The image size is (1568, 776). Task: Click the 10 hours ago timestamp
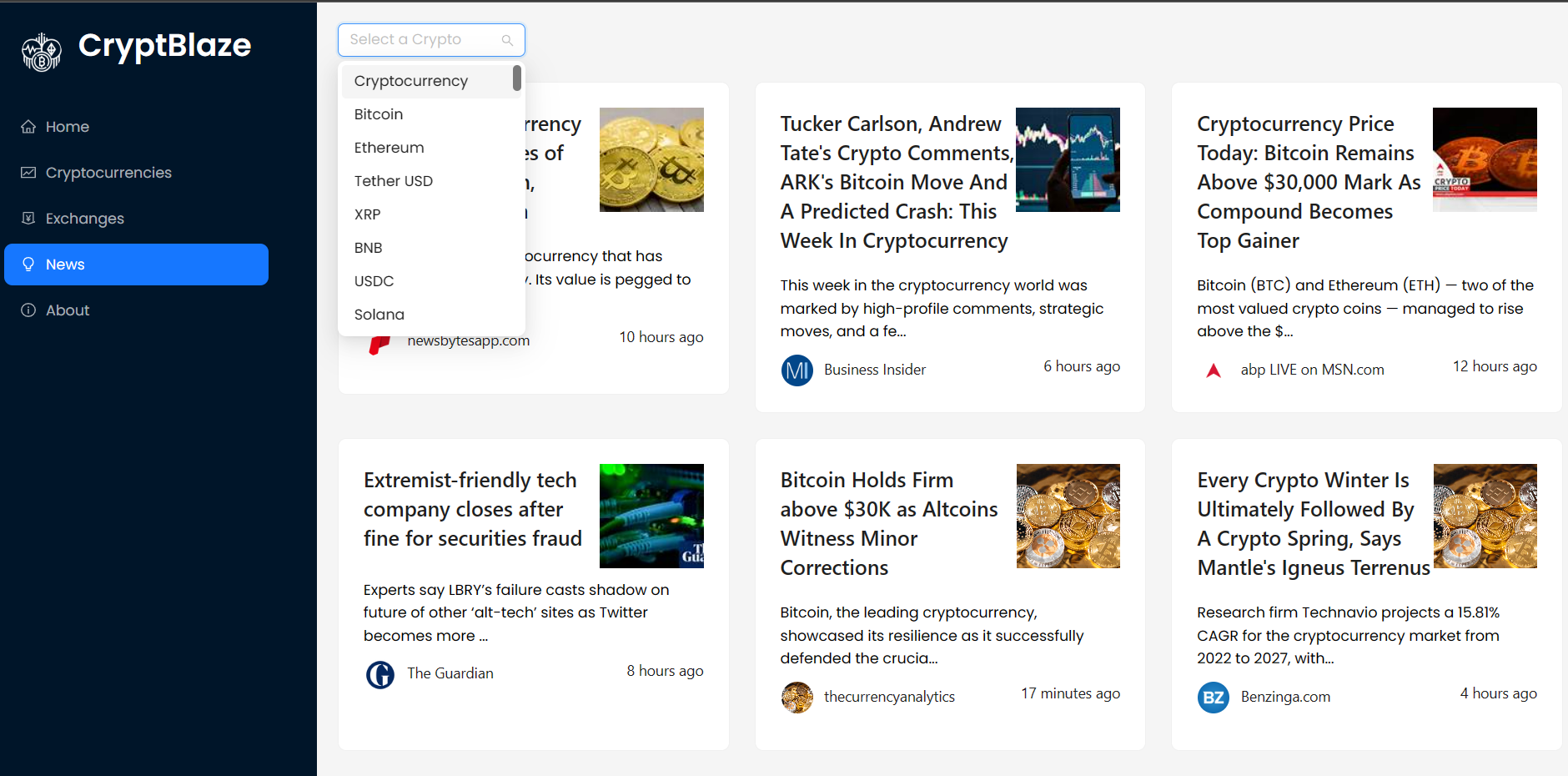point(661,337)
